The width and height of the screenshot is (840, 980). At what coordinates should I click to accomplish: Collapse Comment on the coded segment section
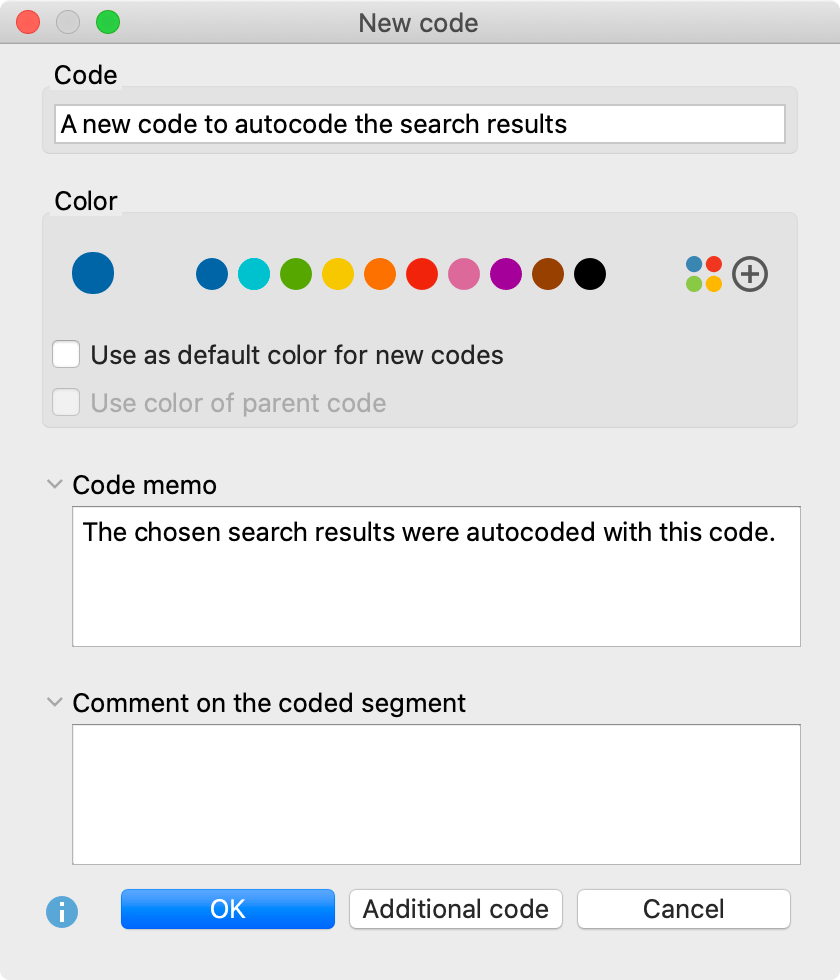click(x=55, y=702)
